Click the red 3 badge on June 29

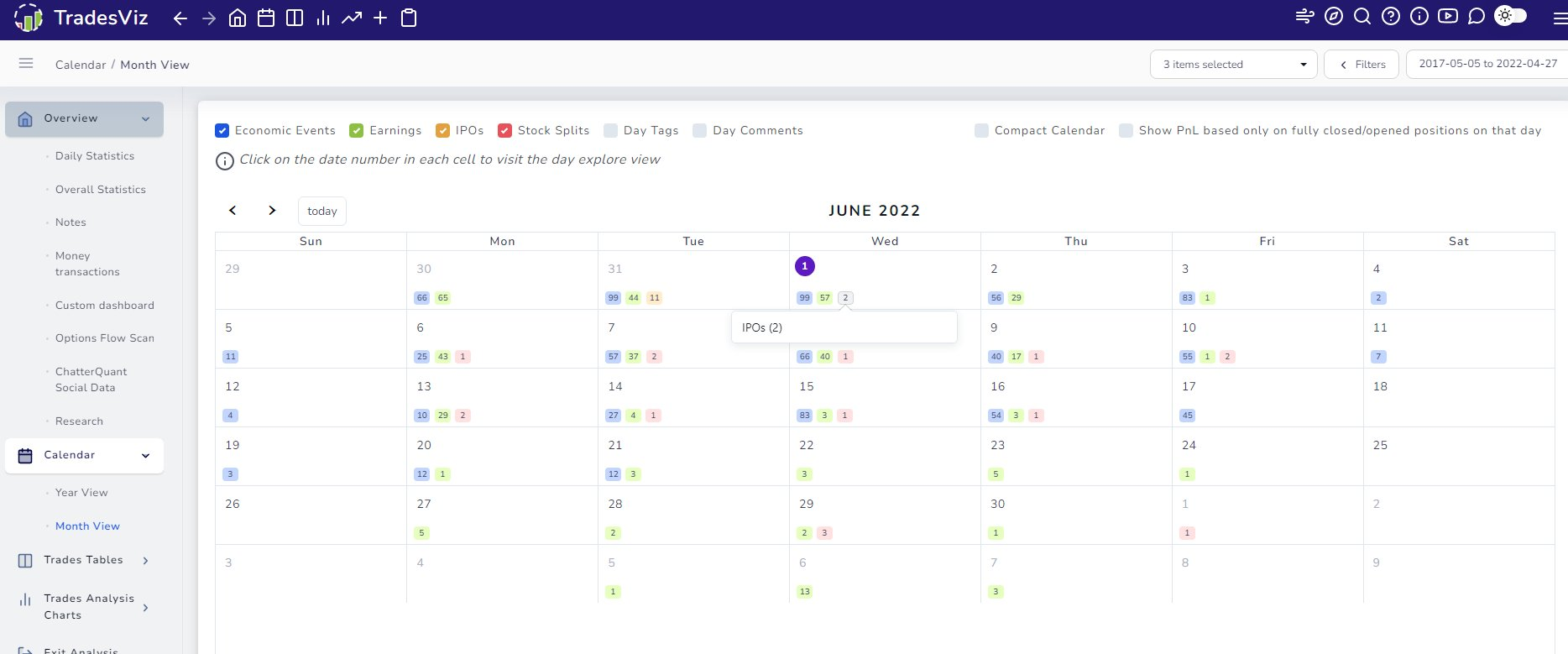824,533
